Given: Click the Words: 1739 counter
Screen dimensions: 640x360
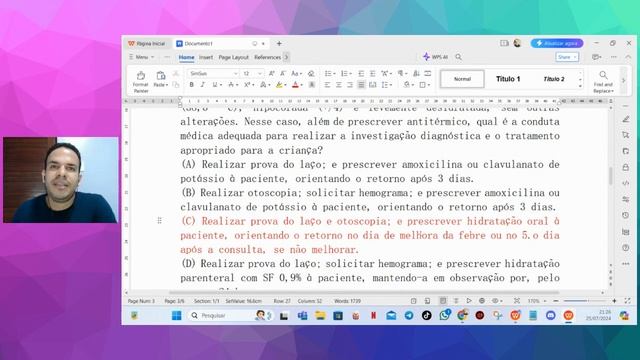Looking at the screenshot, I should (347, 301).
